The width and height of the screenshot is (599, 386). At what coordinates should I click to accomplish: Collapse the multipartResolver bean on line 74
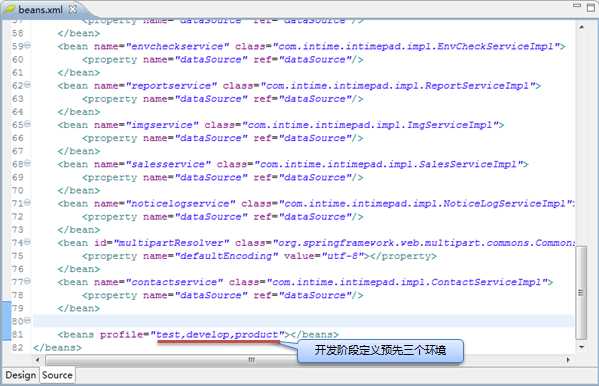click(x=28, y=242)
